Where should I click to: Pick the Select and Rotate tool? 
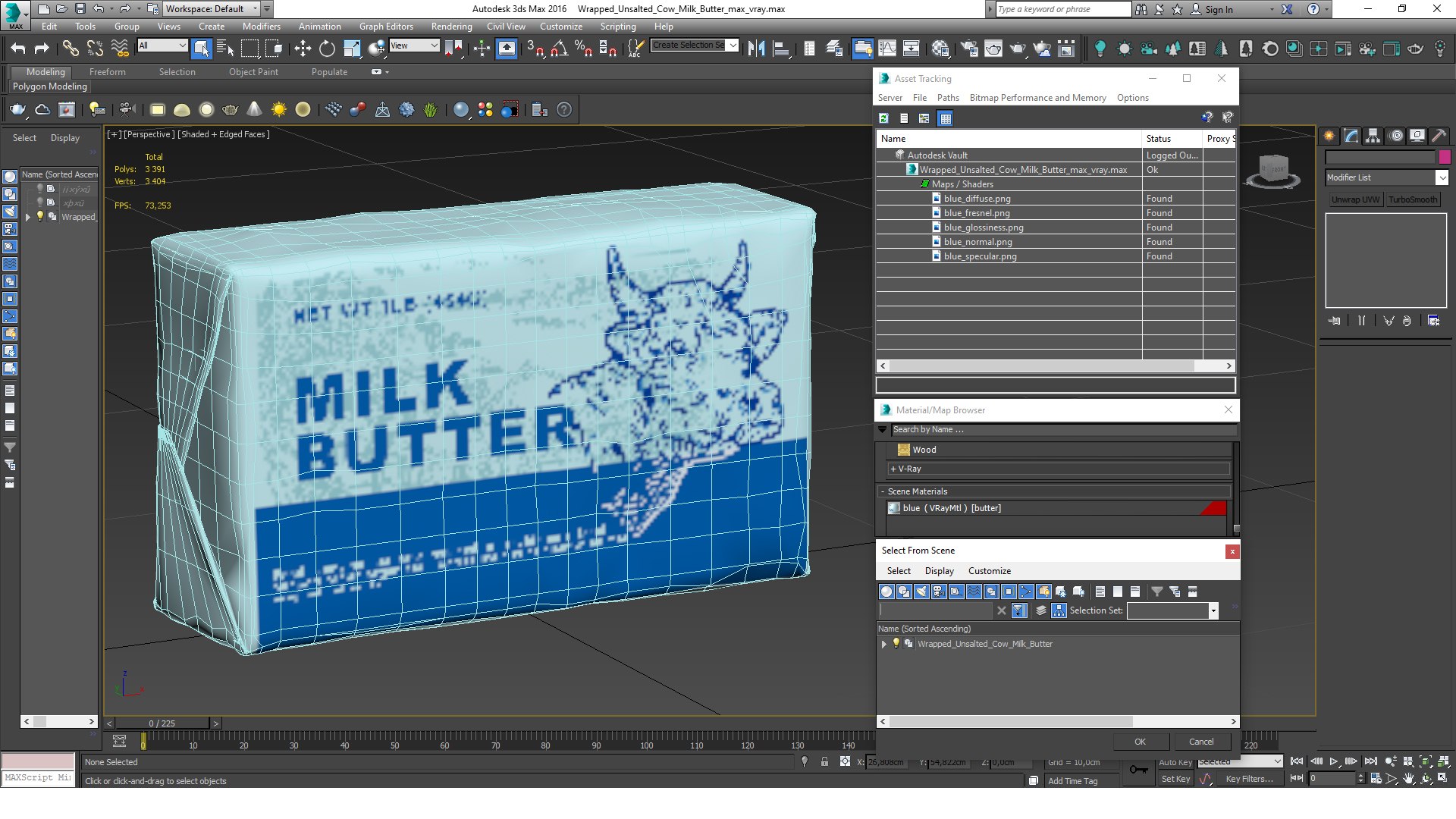[x=327, y=49]
